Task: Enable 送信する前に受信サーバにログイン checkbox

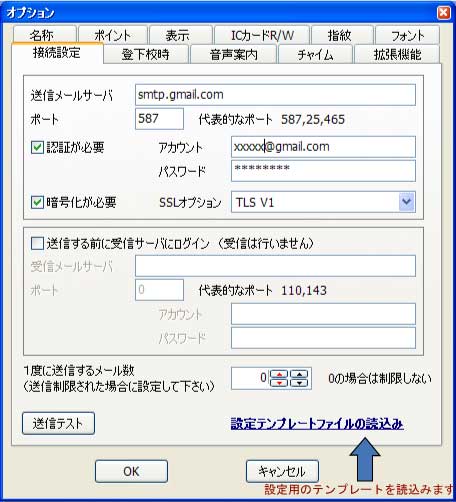Action: 37,243
